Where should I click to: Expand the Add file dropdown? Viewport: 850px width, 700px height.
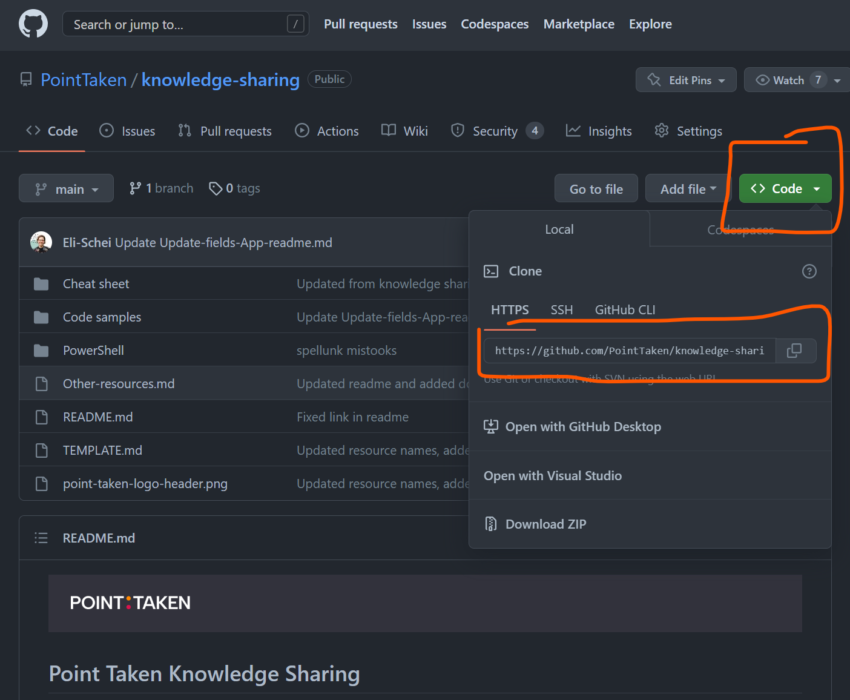click(688, 189)
